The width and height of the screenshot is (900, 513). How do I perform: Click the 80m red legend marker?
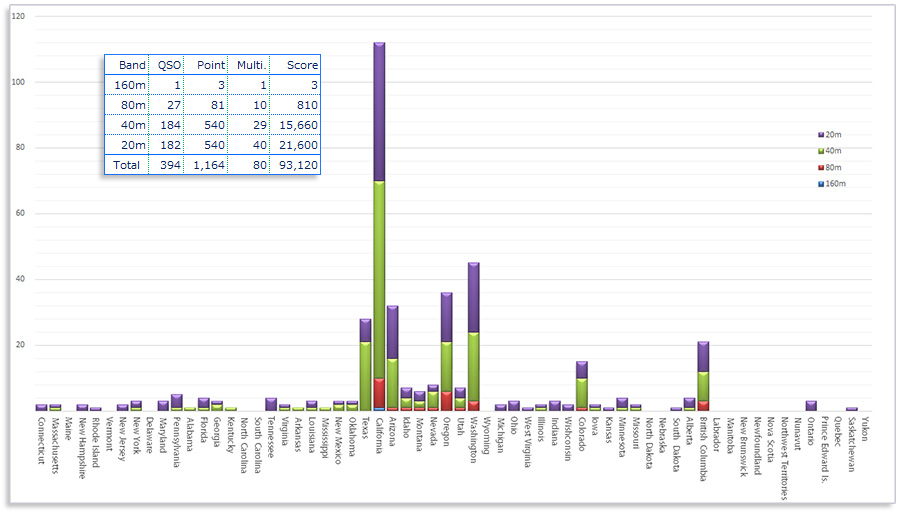coord(821,167)
